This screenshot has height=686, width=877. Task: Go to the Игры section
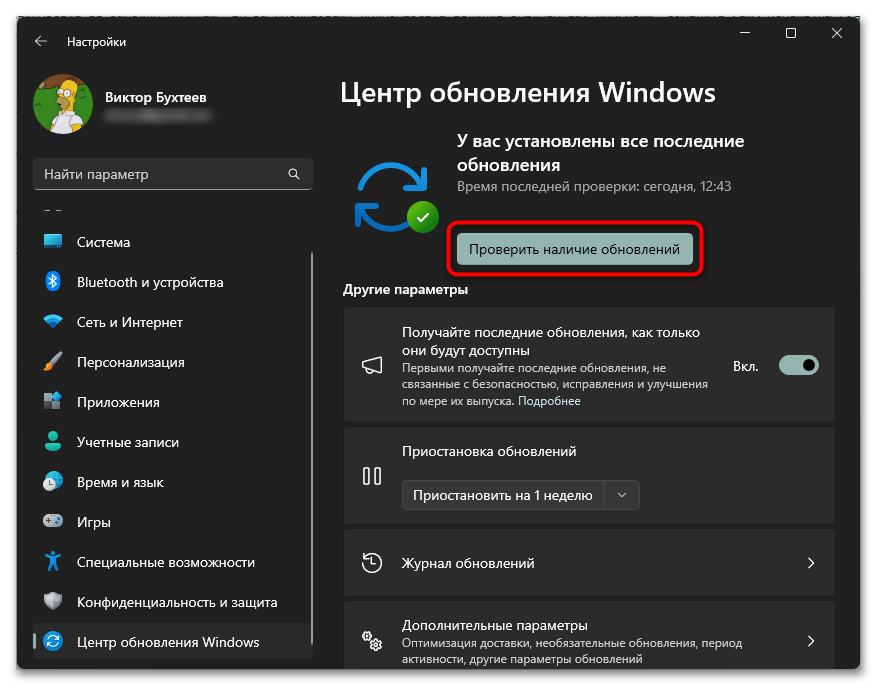172,522
